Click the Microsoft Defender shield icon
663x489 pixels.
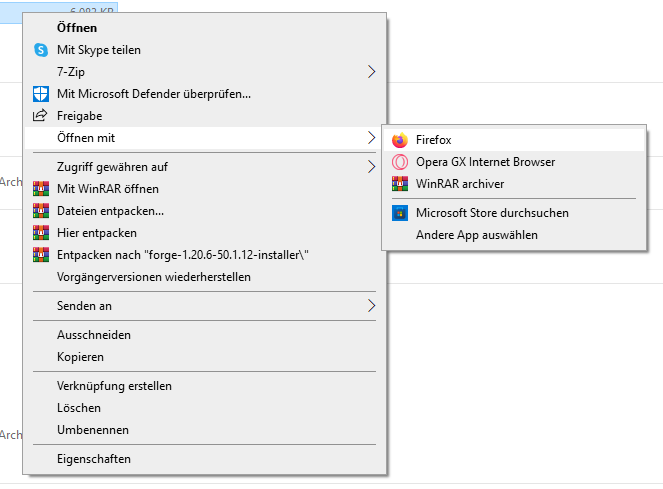point(41,94)
